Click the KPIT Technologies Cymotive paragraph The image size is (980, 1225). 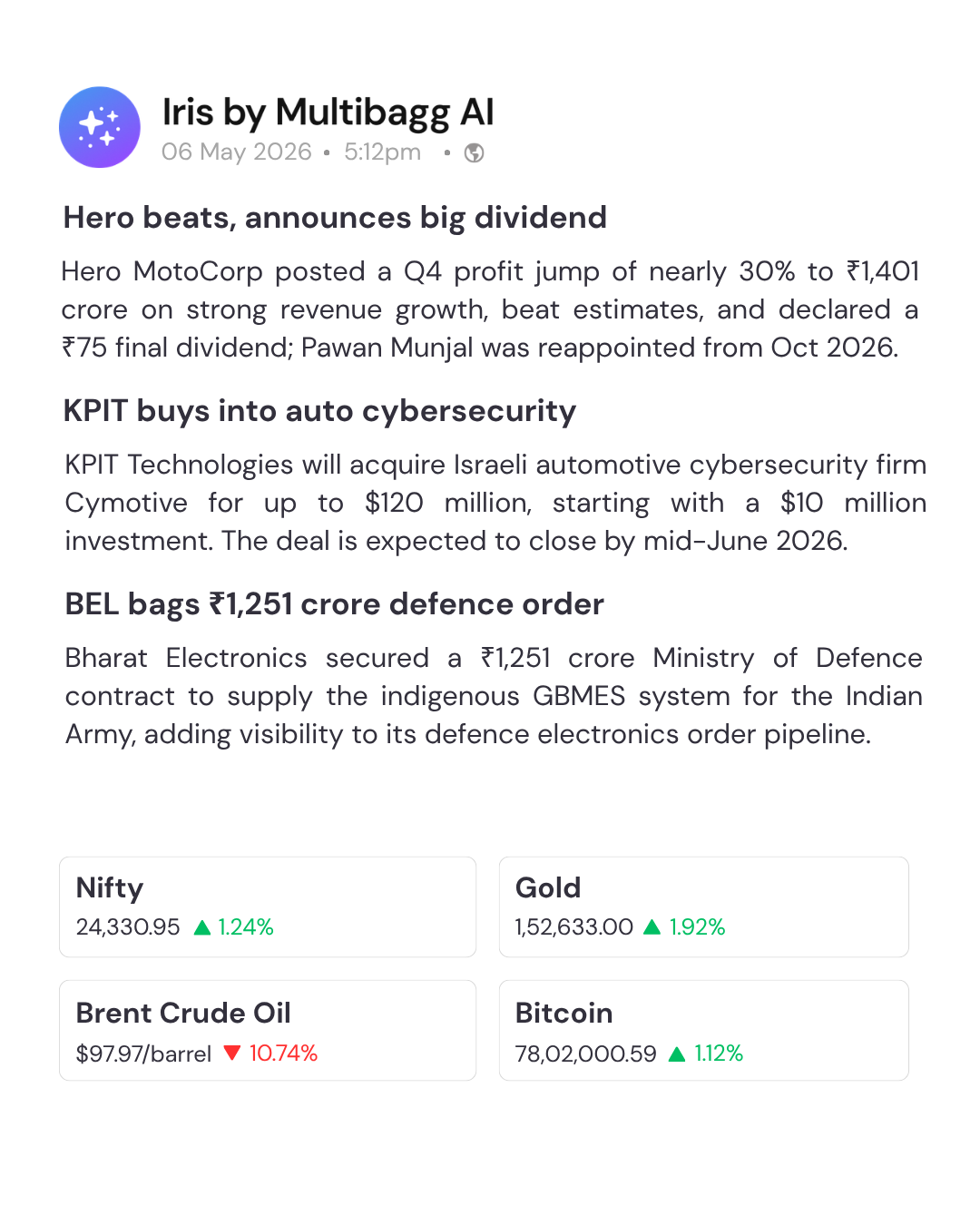(x=495, y=503)
